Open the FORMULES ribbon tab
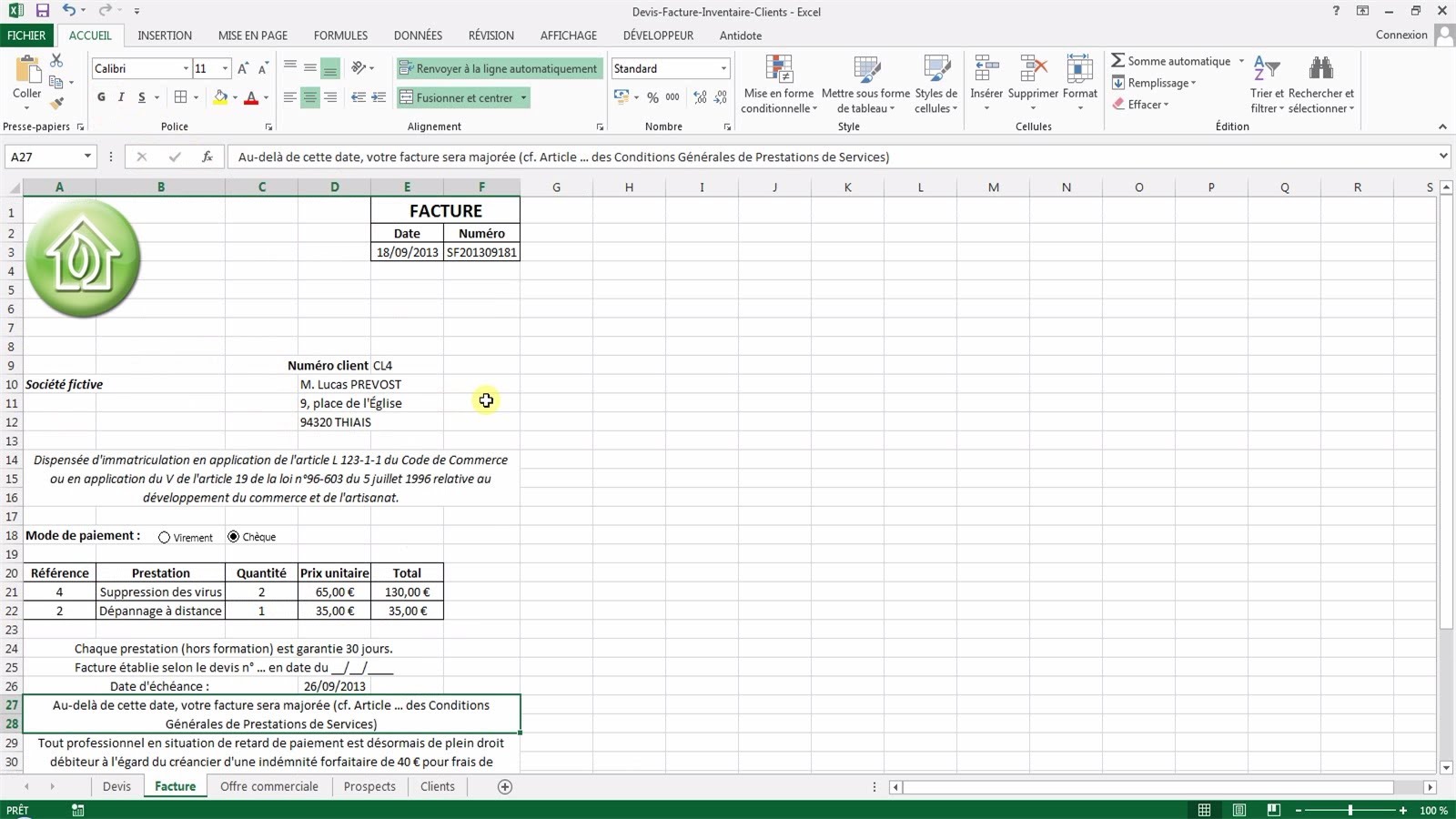This screenshot has width=1456, height=819. point(340,35)
